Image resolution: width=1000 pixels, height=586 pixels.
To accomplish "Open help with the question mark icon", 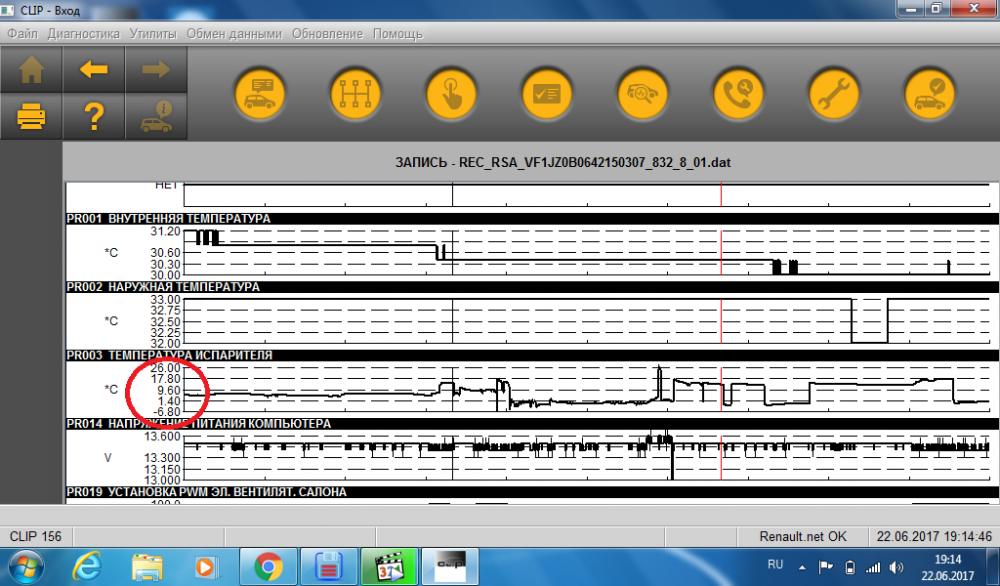I will tap(94, 117).
